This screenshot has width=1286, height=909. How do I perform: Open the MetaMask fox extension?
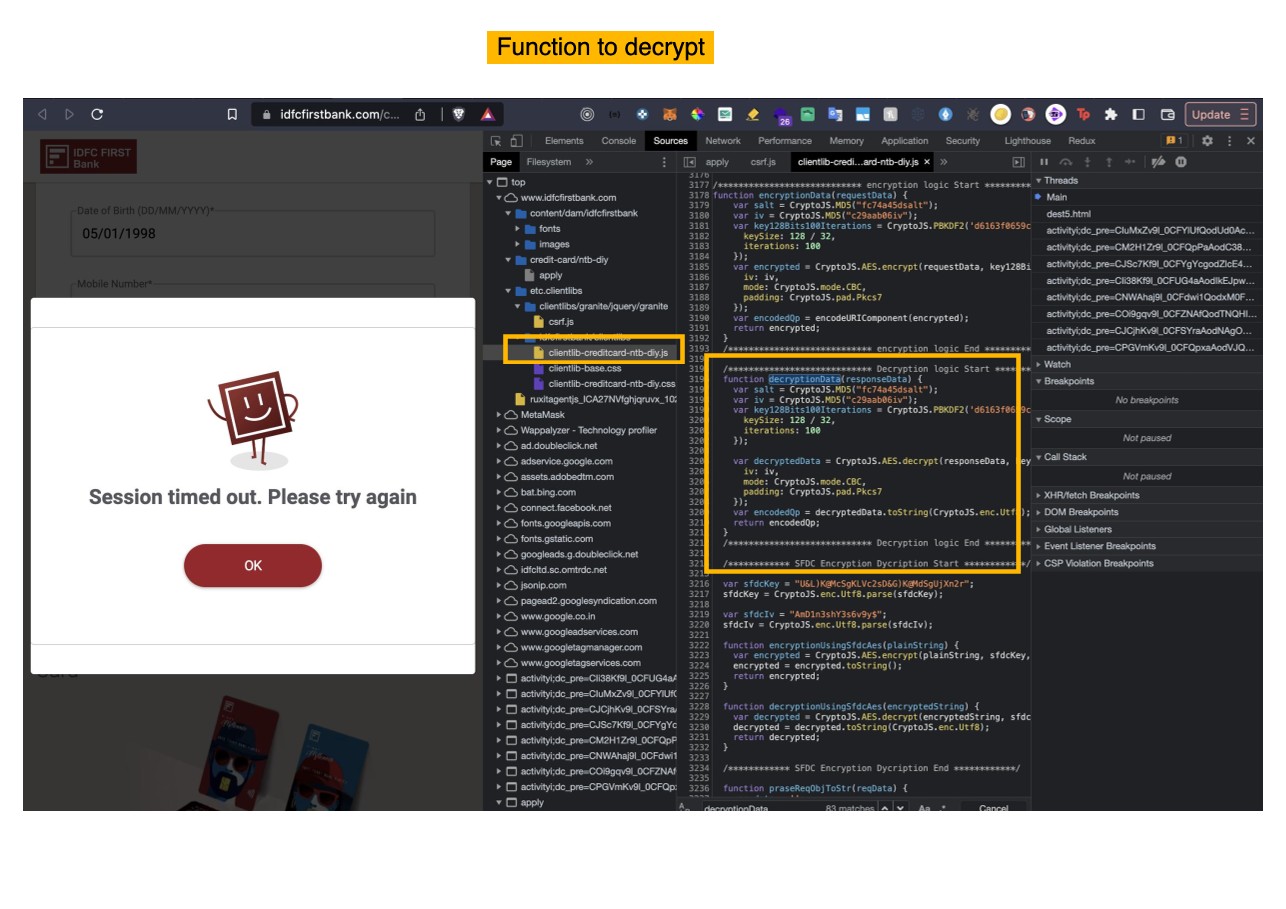pos(672,115)
